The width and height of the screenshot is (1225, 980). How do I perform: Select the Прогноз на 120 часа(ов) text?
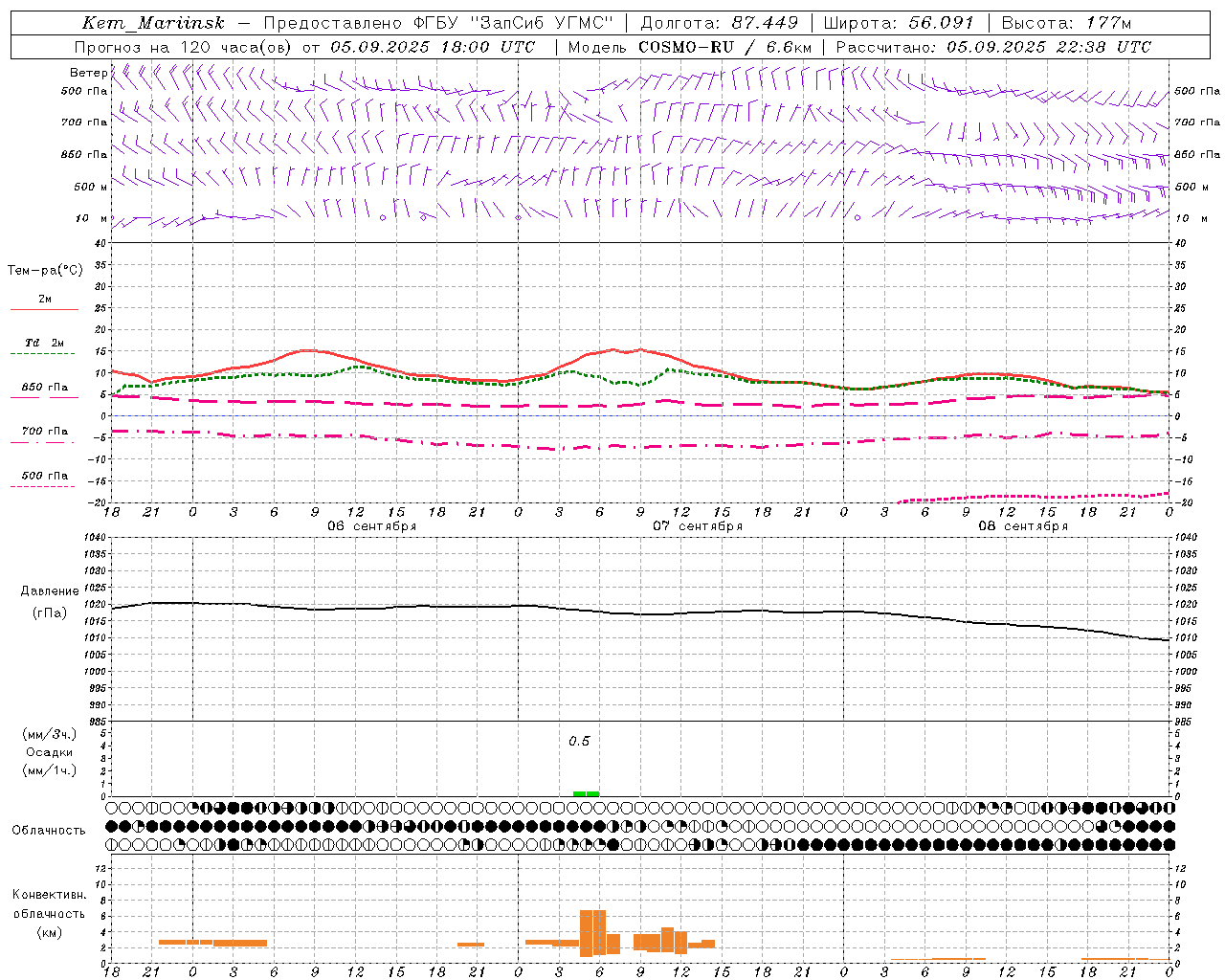coord(185,47)
